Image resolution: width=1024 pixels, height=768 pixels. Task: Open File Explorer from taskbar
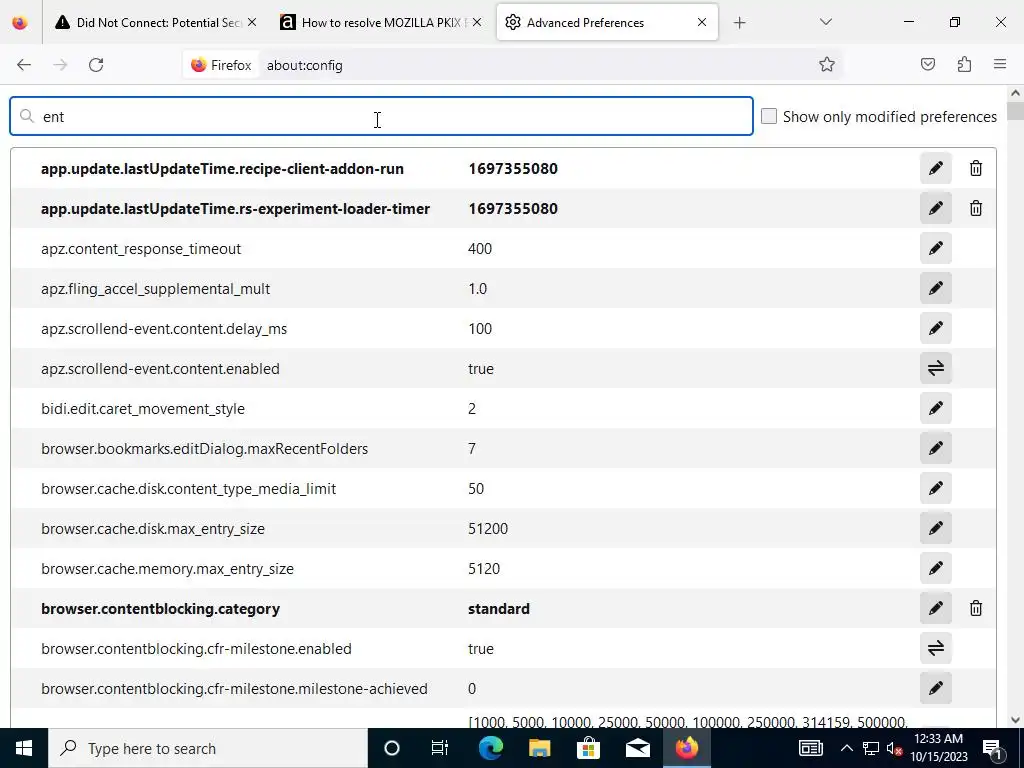point(539,748)
